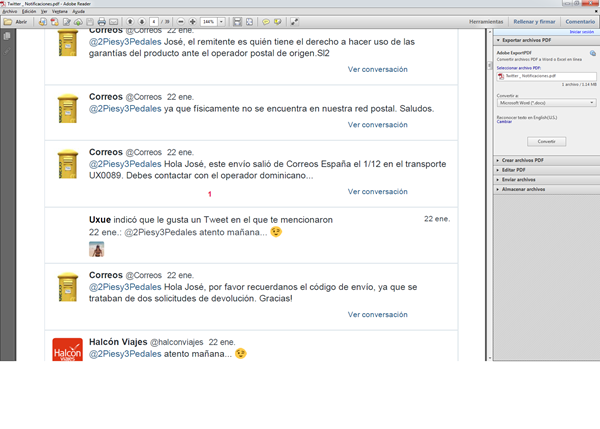Click the document vertical scrollbar thumb
The image size is (600, 429).
coord(489,65)
